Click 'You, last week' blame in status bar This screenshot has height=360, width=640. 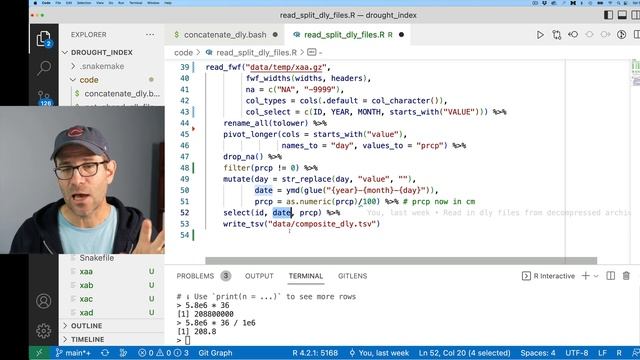[379, 353]
